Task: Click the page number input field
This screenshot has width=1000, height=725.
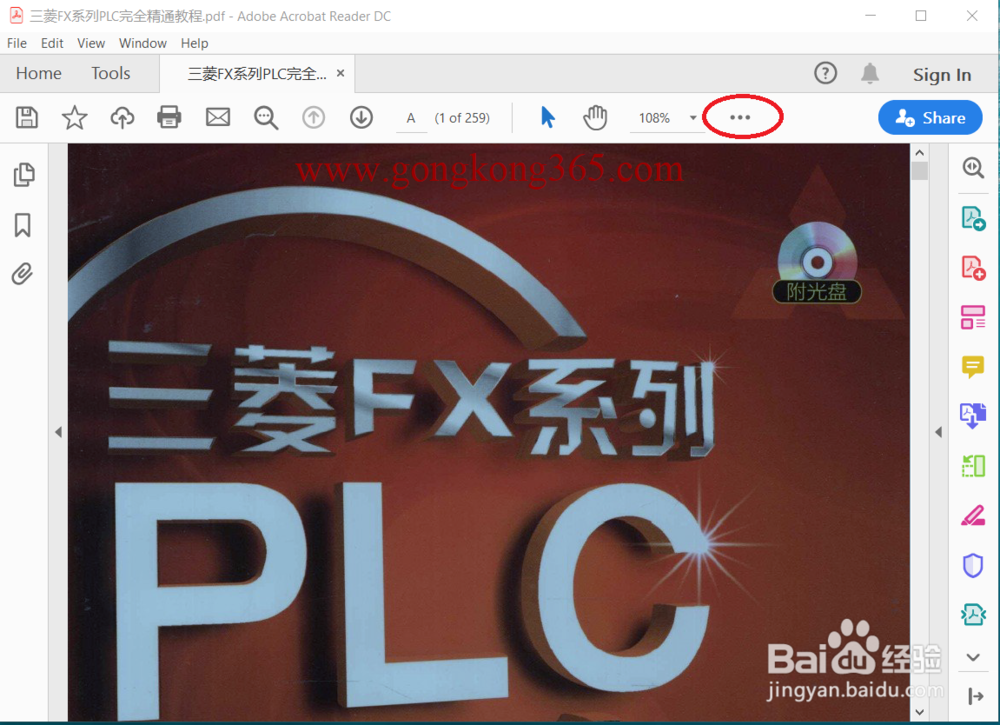Action: 411,118
